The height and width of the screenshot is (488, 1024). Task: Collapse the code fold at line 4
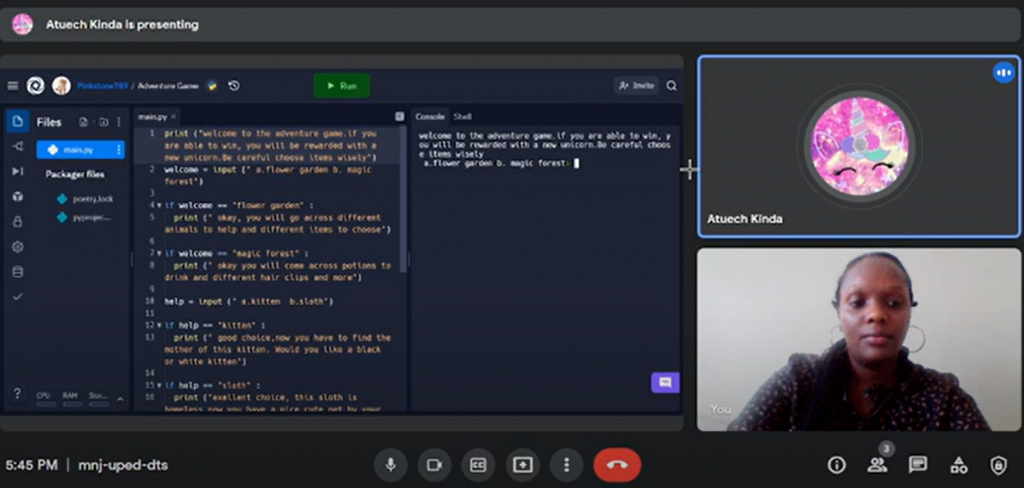pyautogui.click(x=159, y=205)
